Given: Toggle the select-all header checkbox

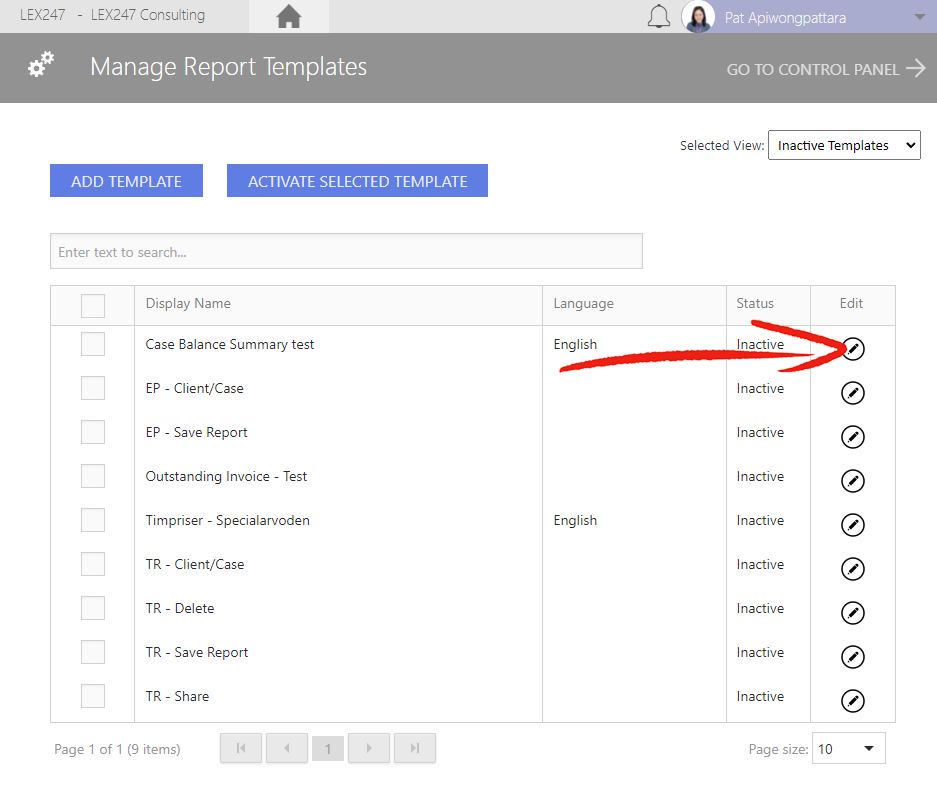Looking at the screenshot, I should pyautogui.click(x=93, y=305).
